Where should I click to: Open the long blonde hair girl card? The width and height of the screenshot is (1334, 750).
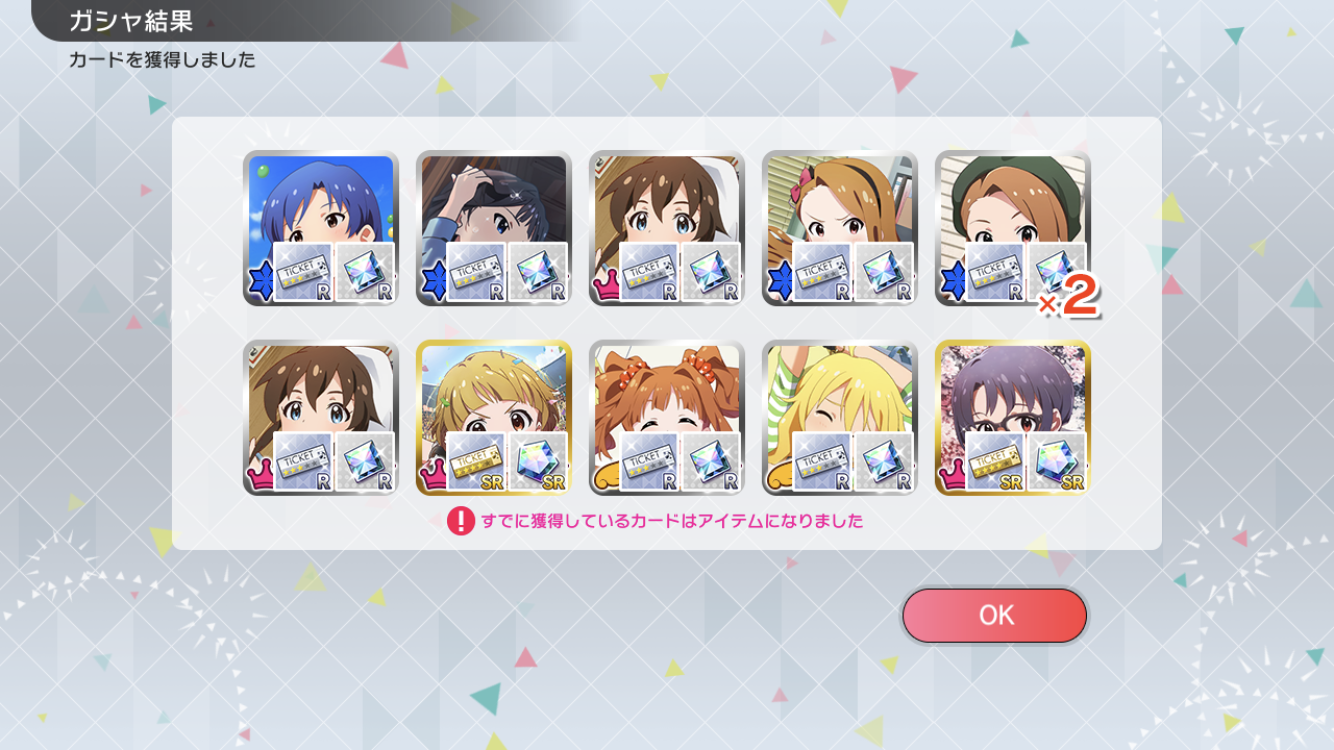click(840, 417)
